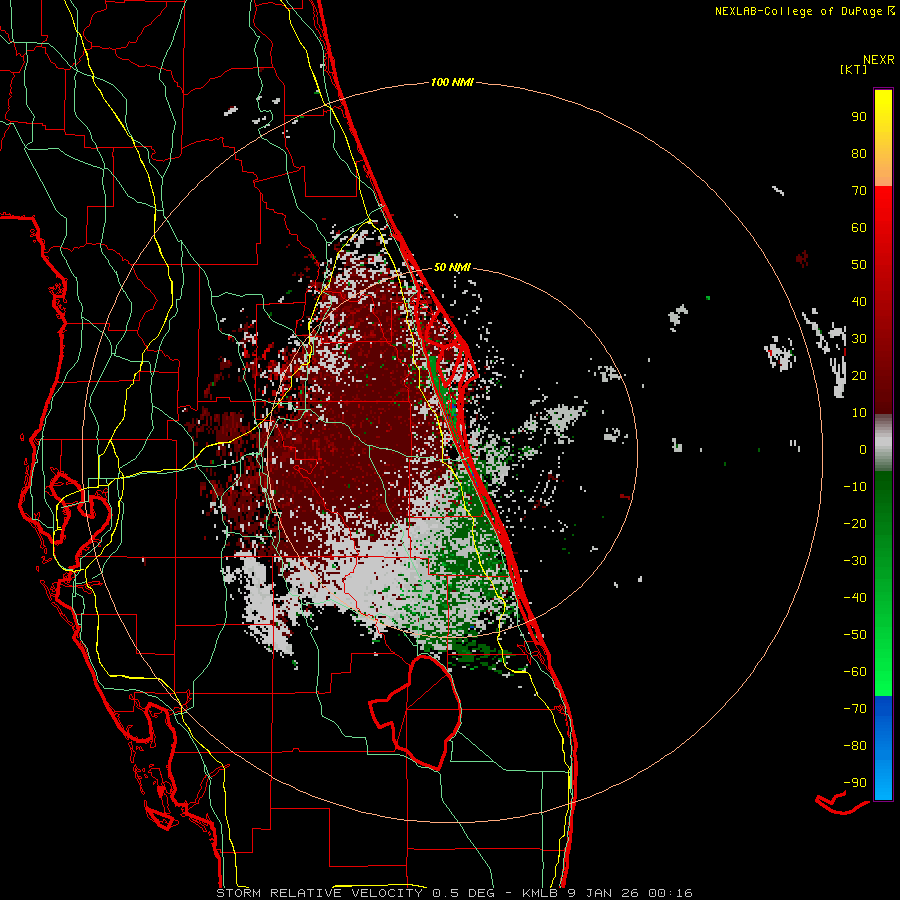Click the 80 value on velocity scale
Image resolution: width=900 pixels, height=900 pixels.
point(859,153)
